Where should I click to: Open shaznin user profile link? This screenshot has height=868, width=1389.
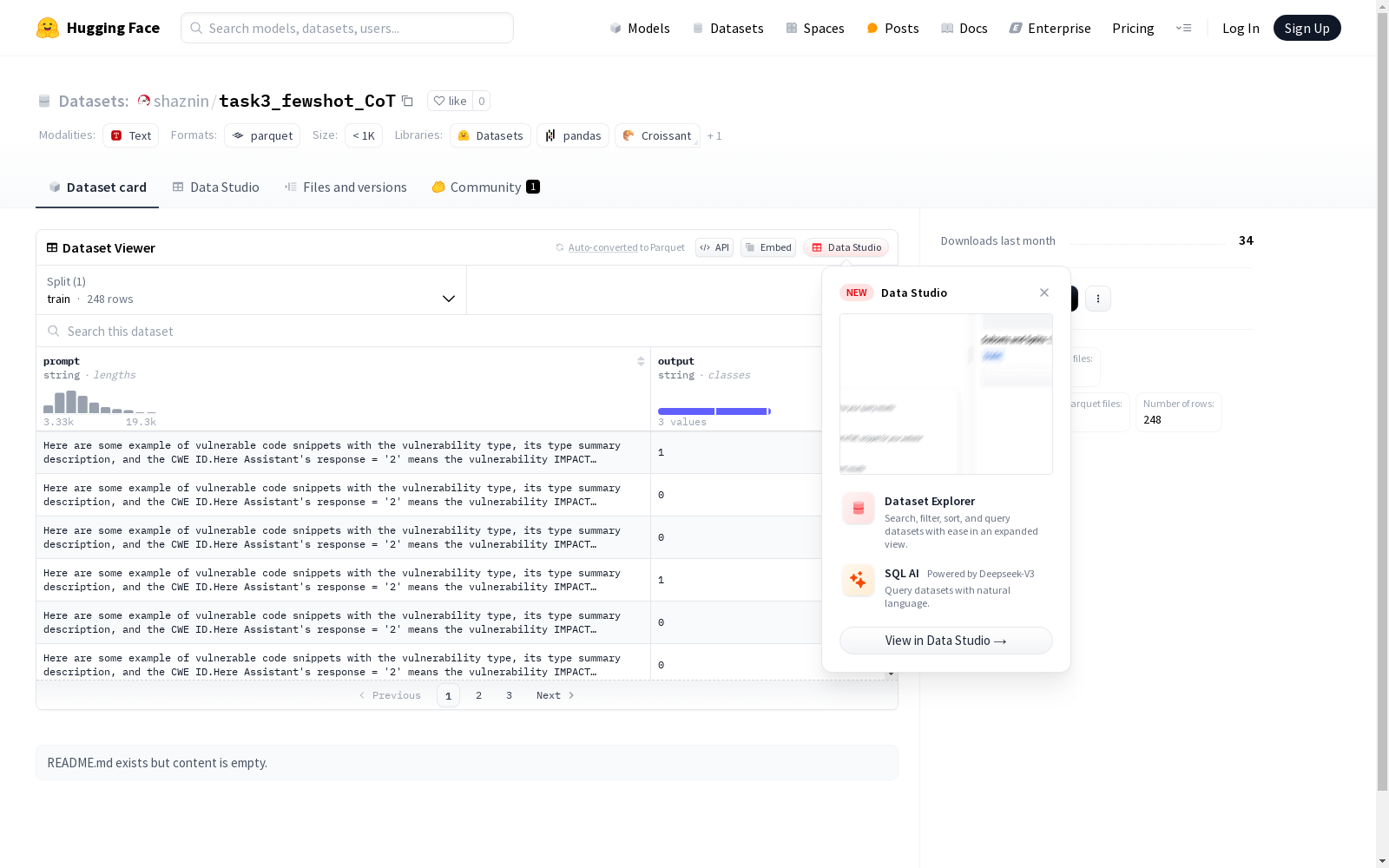(x=181, y=101)
